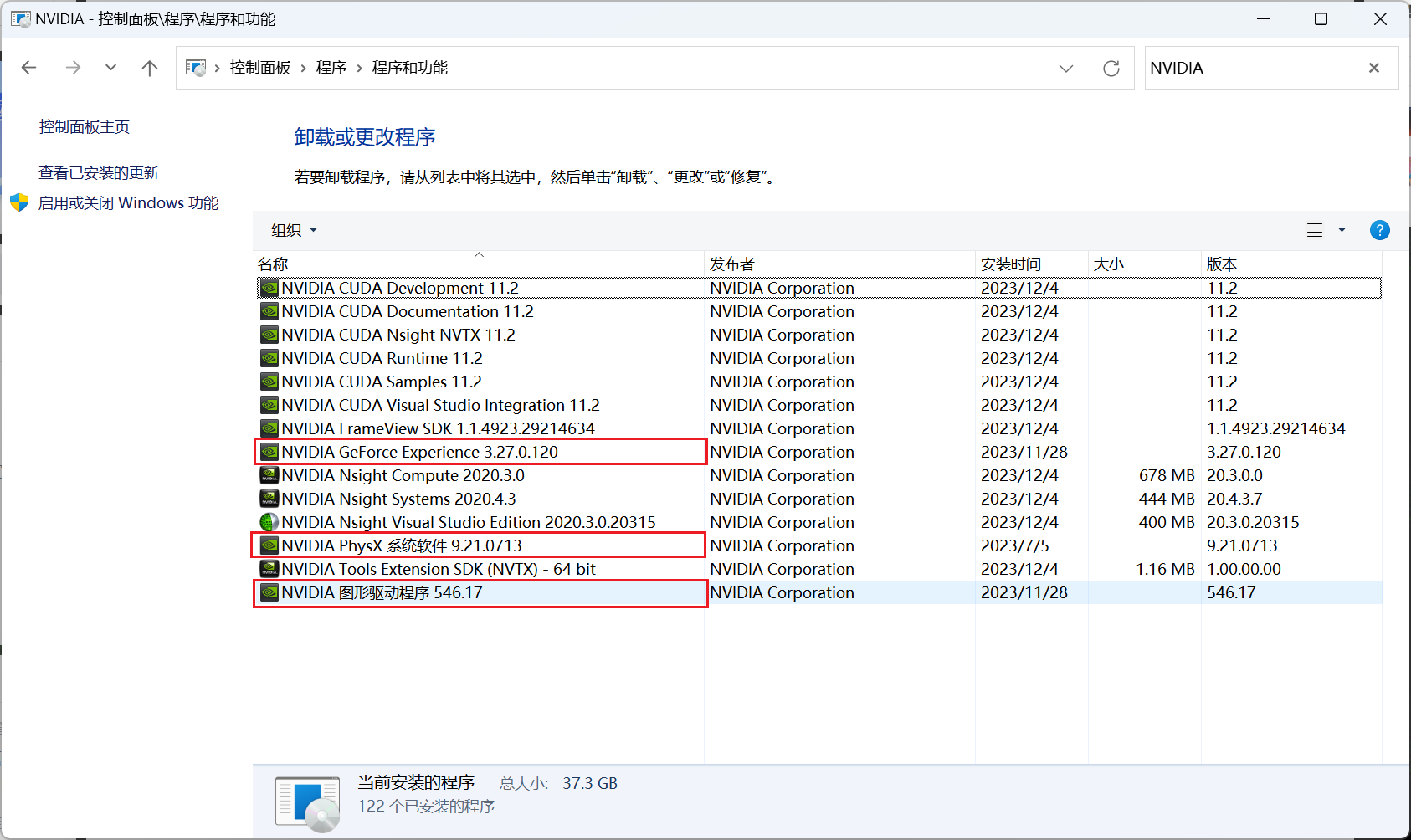Click the control panel icon in address bar
This screenshot has height=840, width=1411.
point(196,68)
